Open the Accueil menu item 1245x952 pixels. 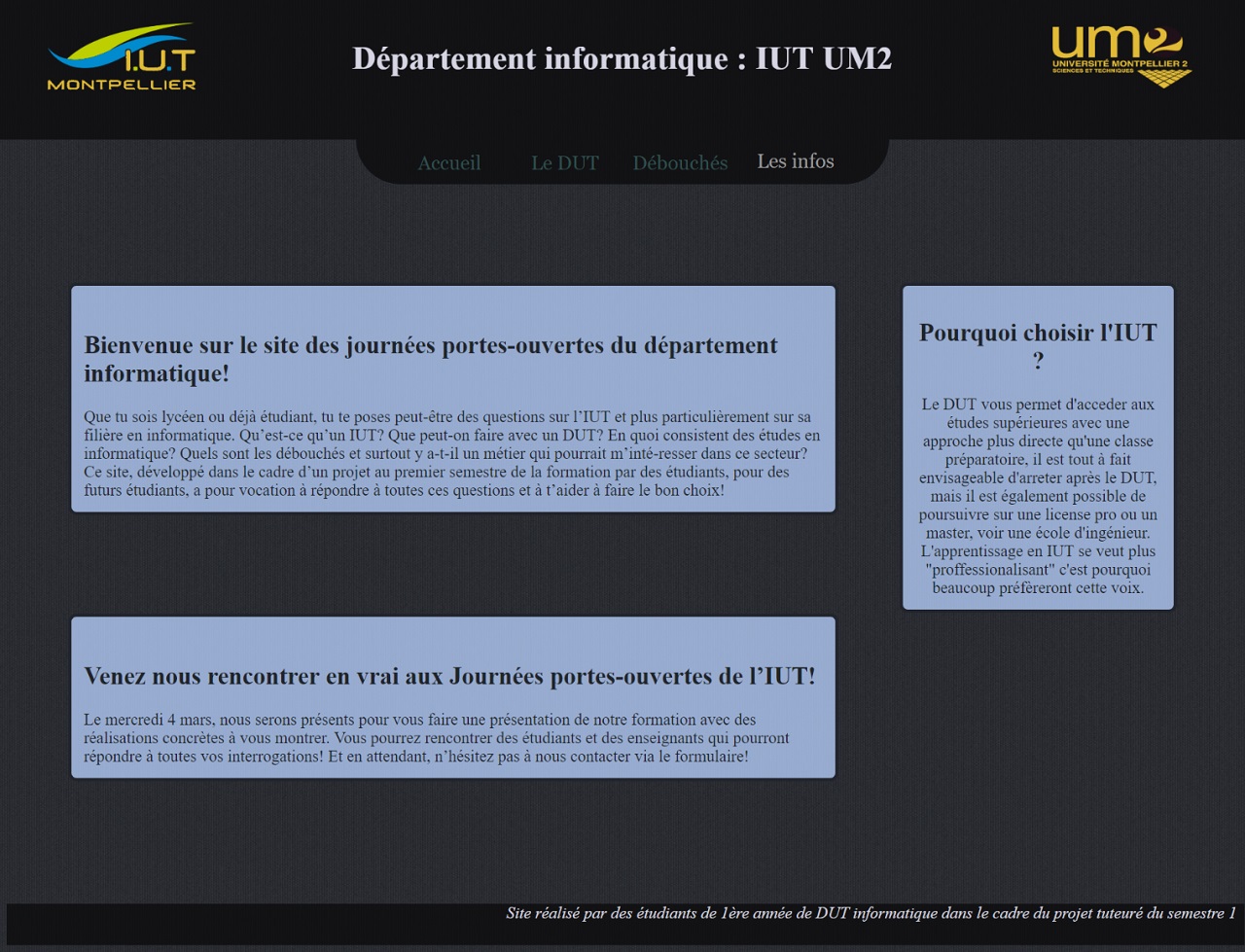448,162
